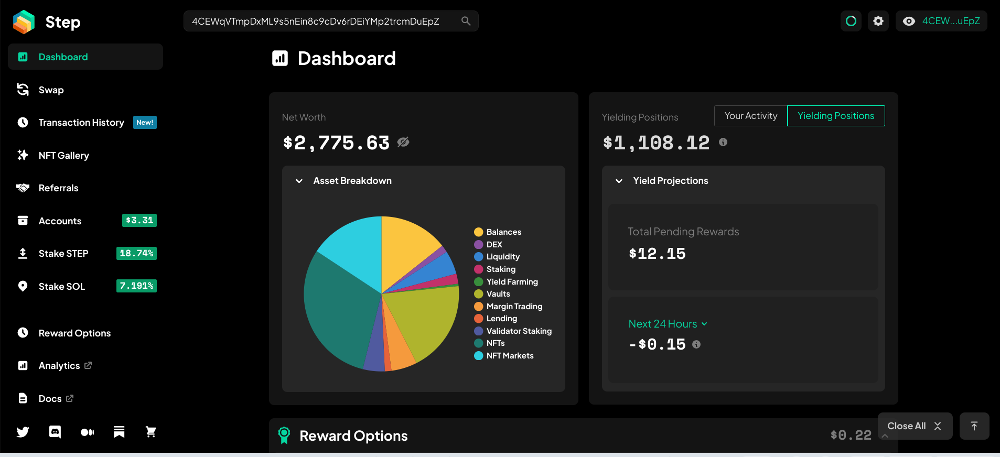Toggle NFT Markets legend entry
The image size is (1000, 457).
(504, 356)
